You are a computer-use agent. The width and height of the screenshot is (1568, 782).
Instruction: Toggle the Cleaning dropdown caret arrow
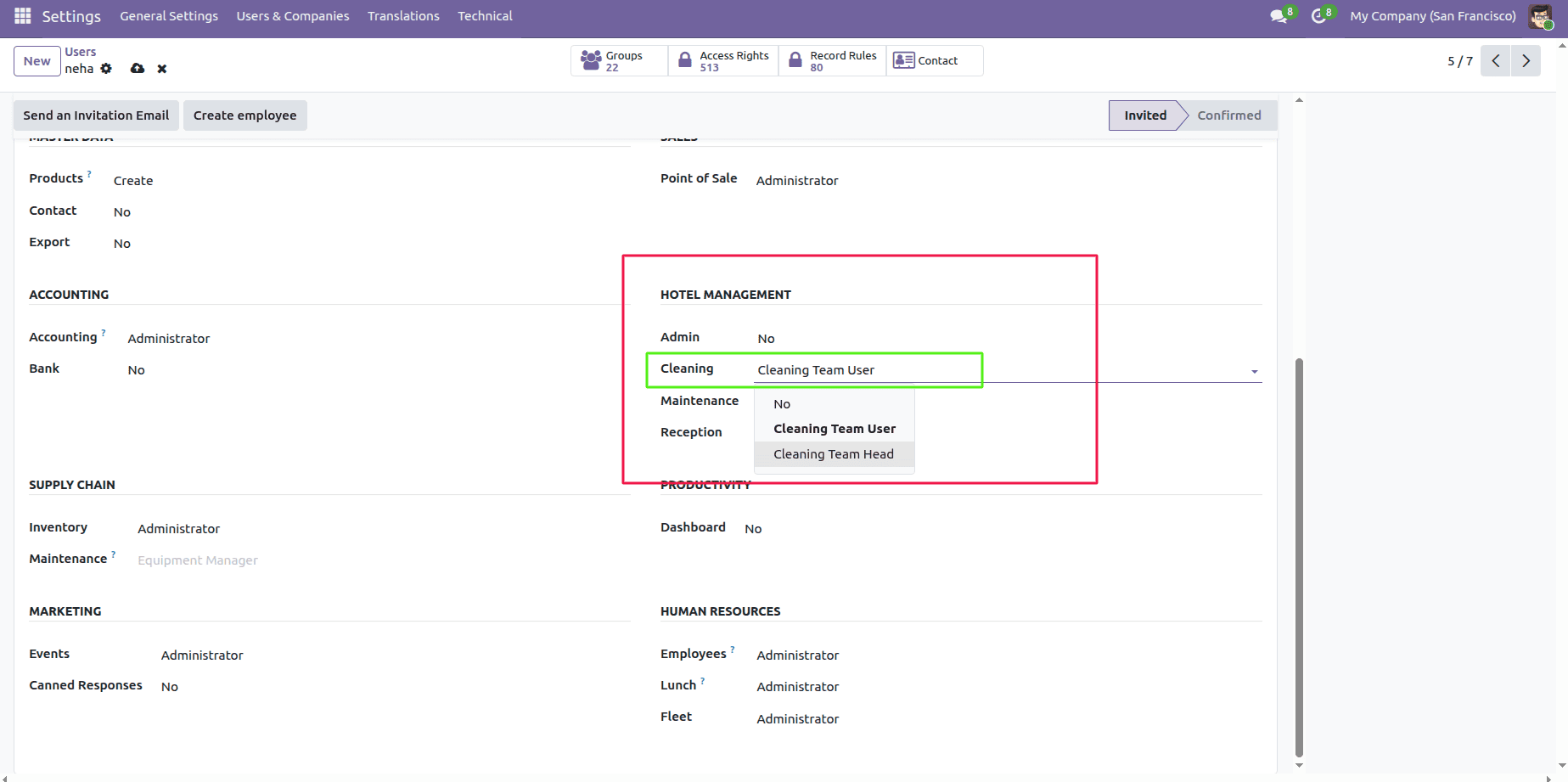tap(1254, 372)
